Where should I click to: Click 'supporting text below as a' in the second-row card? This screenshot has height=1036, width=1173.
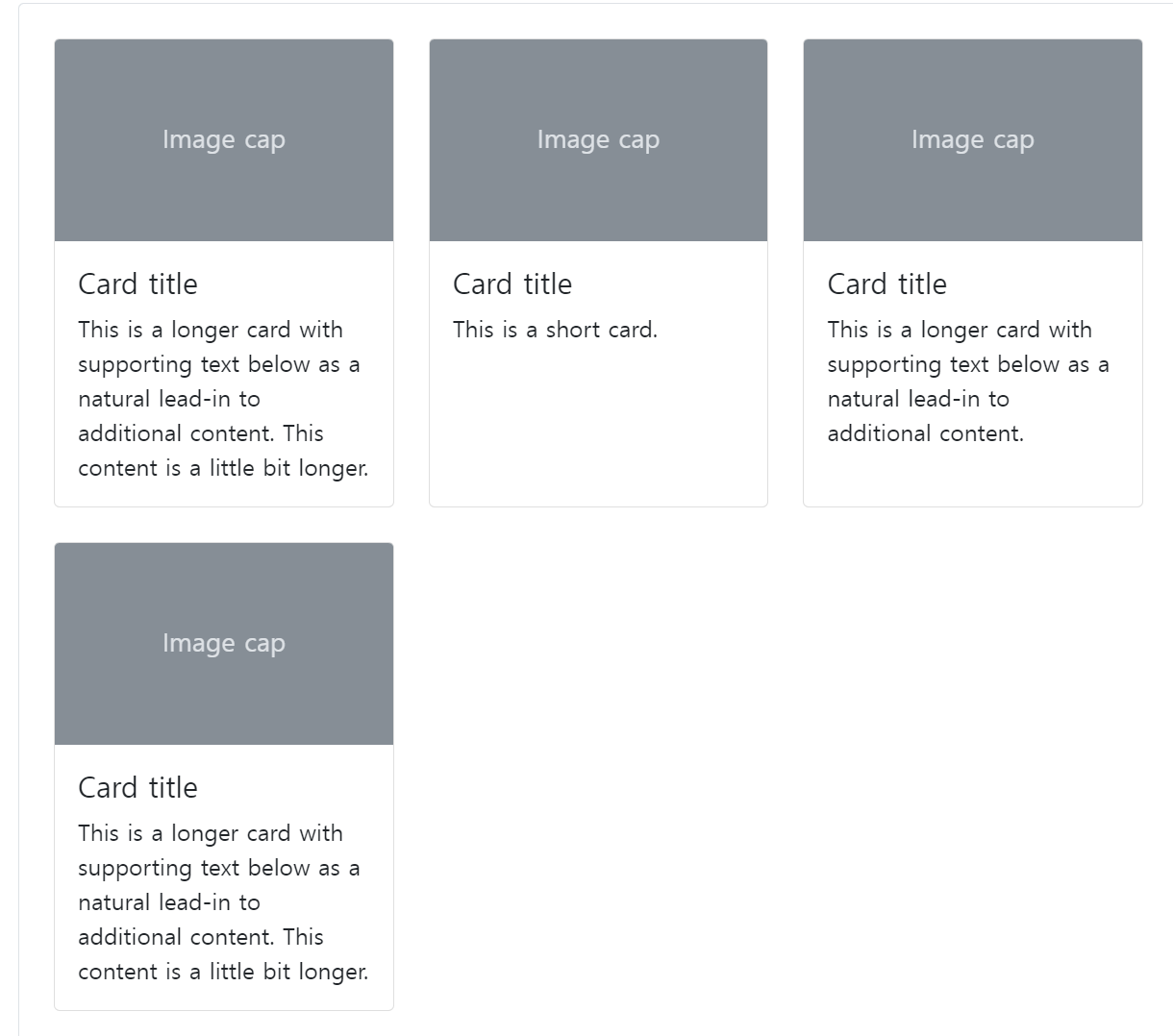click(219, 869)
